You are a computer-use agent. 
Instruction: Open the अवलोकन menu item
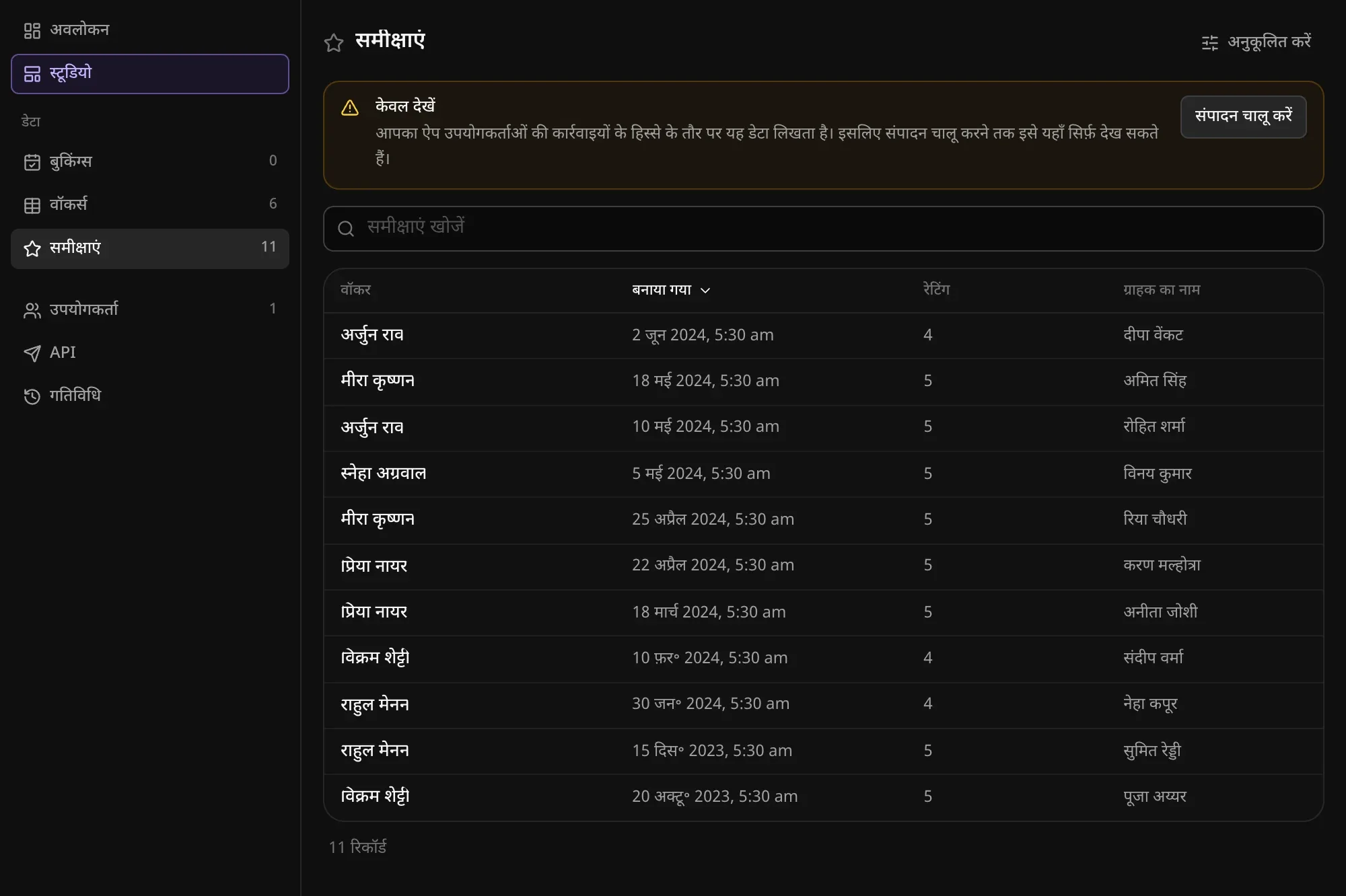tap(150, 30)
